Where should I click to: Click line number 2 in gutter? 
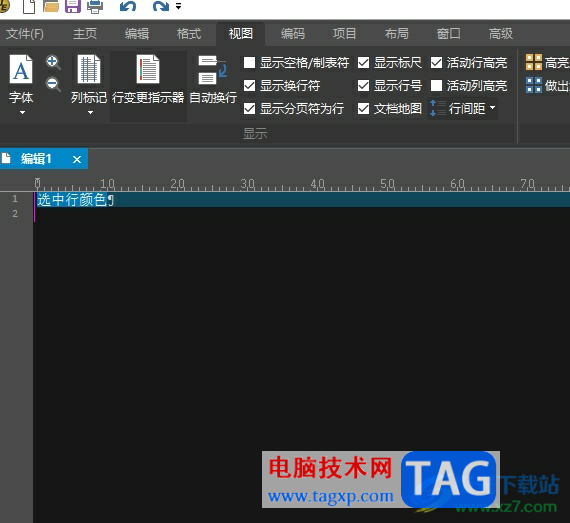pyautogui.click(x=15, y=214)
